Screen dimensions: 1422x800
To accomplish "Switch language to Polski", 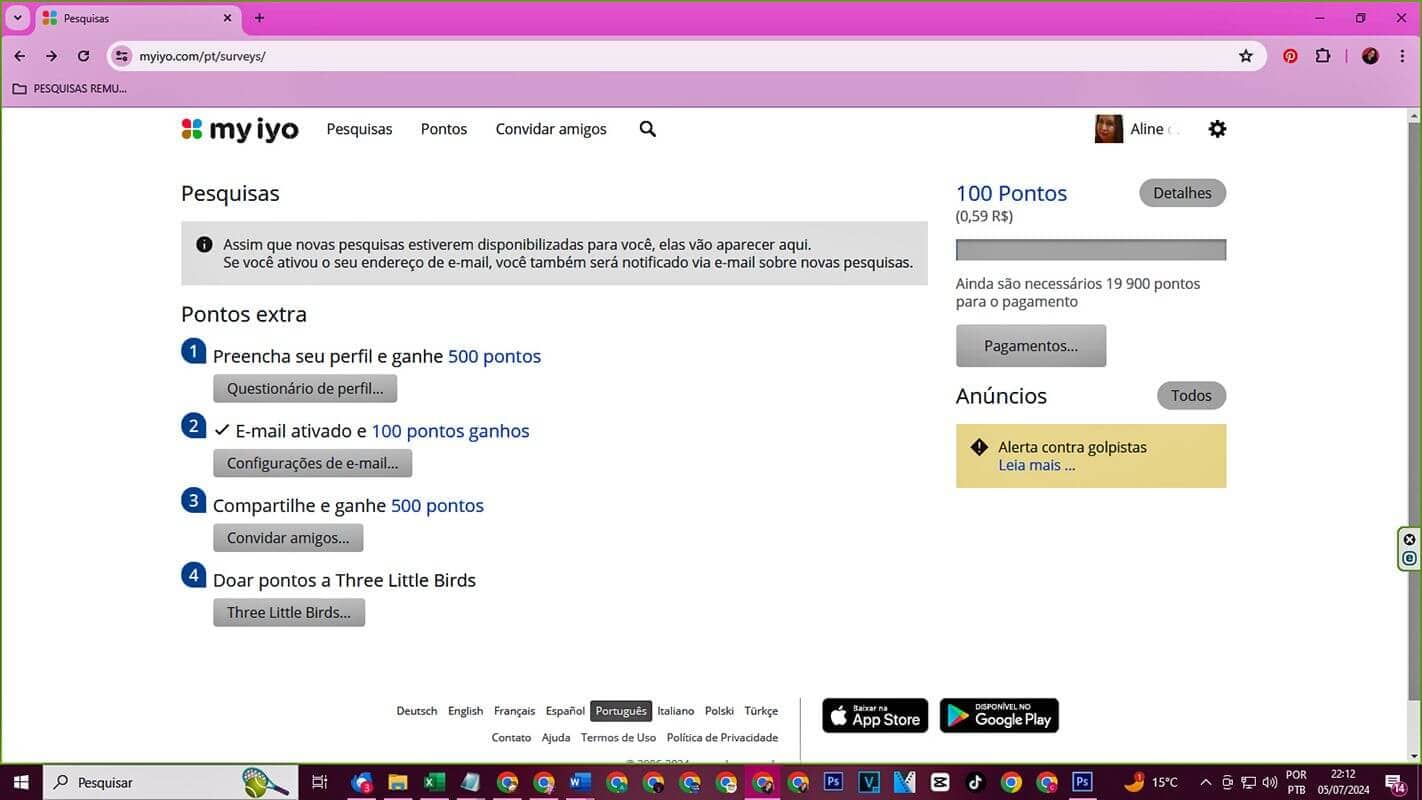I will pos(719,711).
